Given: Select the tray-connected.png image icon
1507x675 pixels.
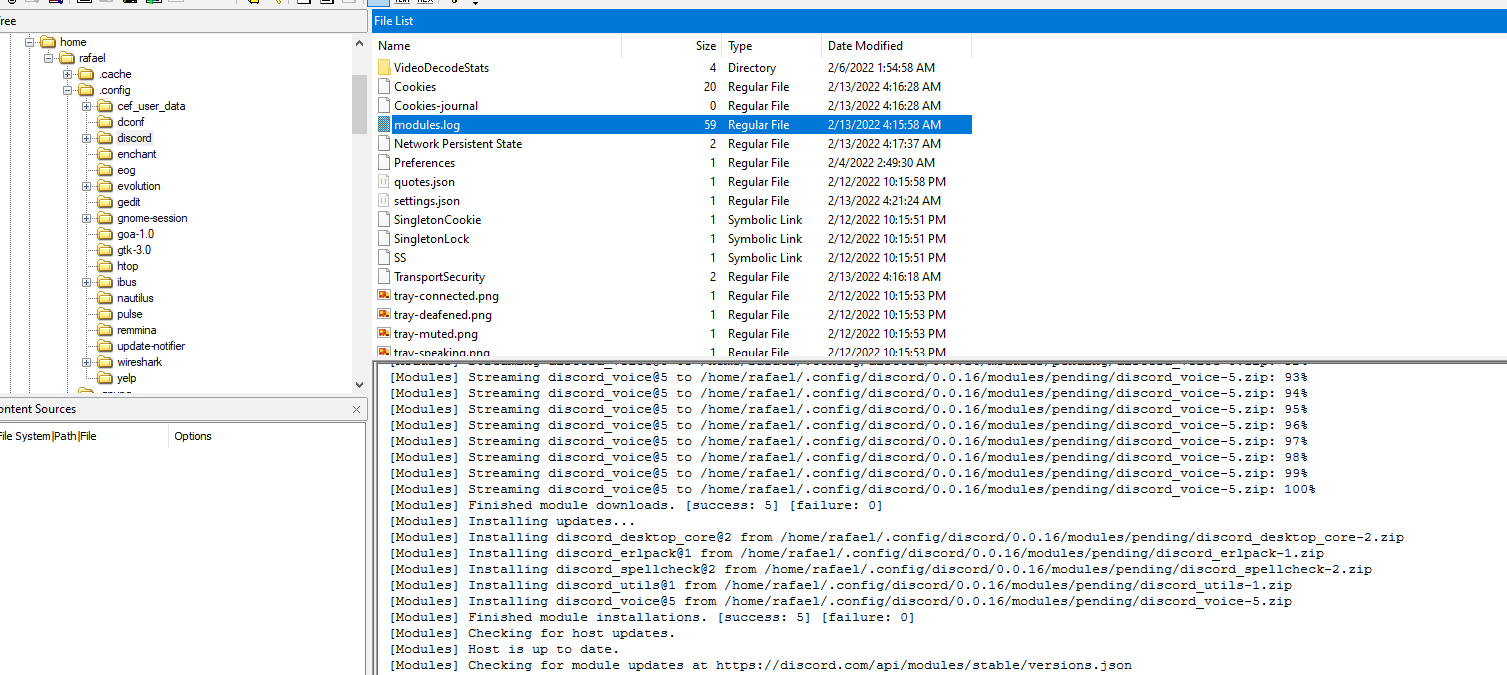Looking at the screenshot, I should point(384,296).
